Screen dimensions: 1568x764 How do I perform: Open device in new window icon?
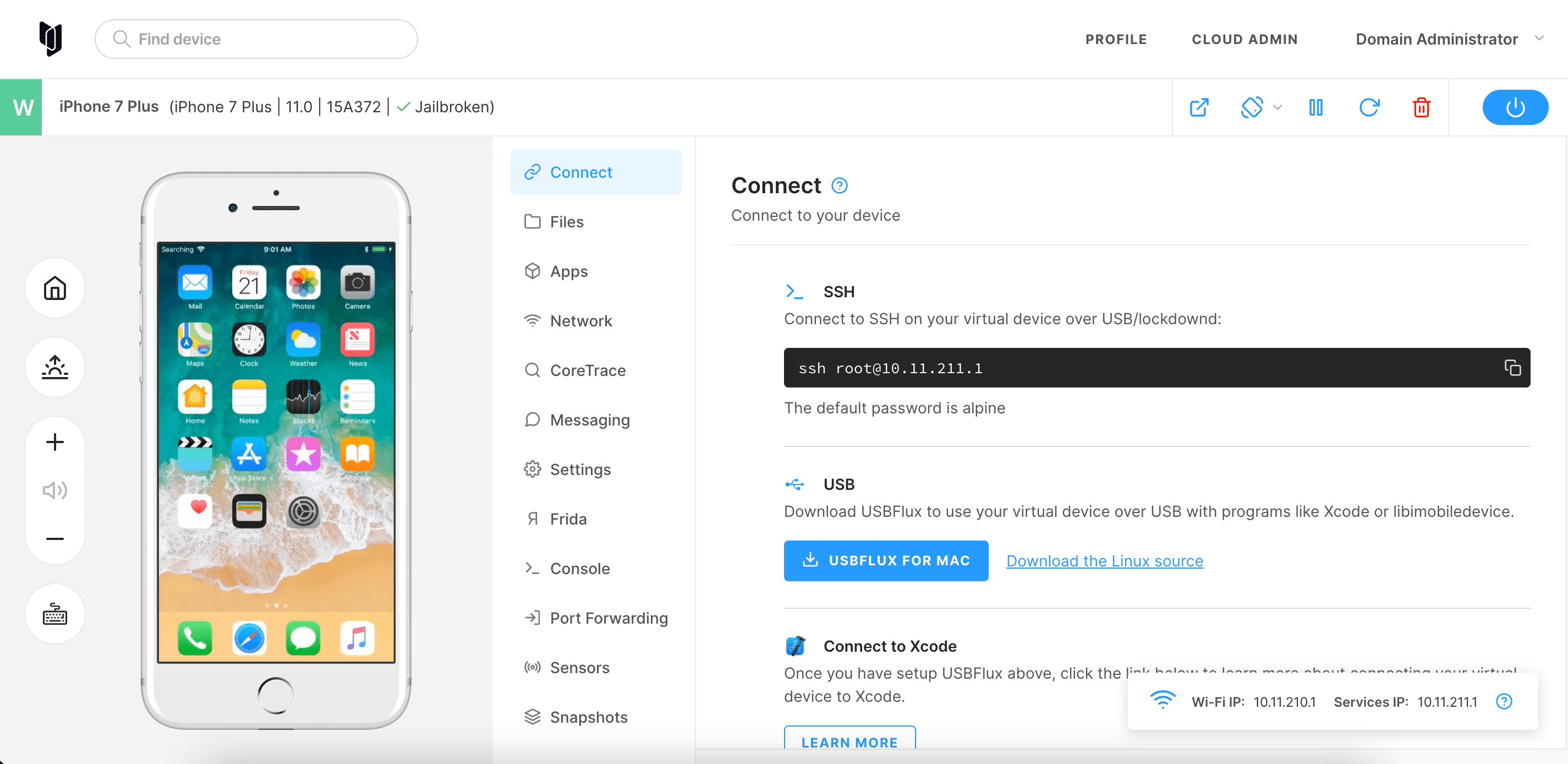[1199, 108]
